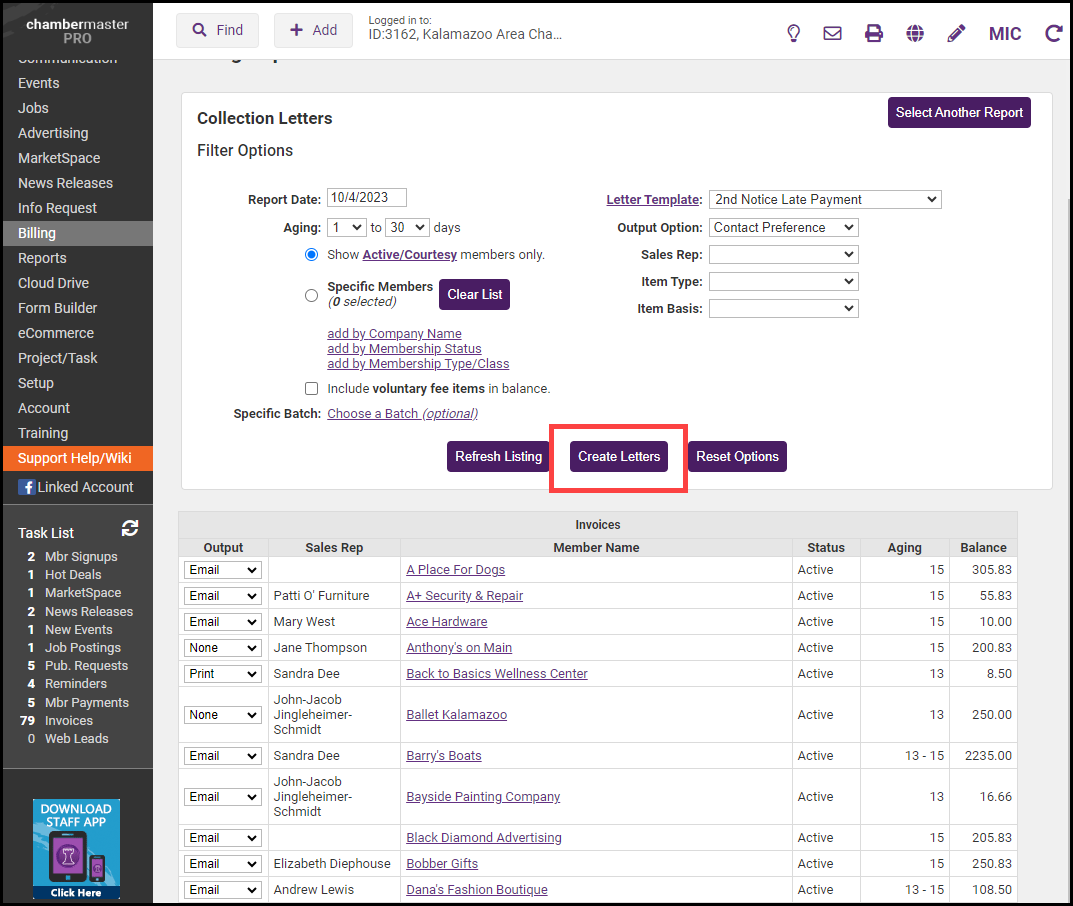Expand the Output Option dropdown
This screenshot has height=906, width=1073.
[783, 227]
